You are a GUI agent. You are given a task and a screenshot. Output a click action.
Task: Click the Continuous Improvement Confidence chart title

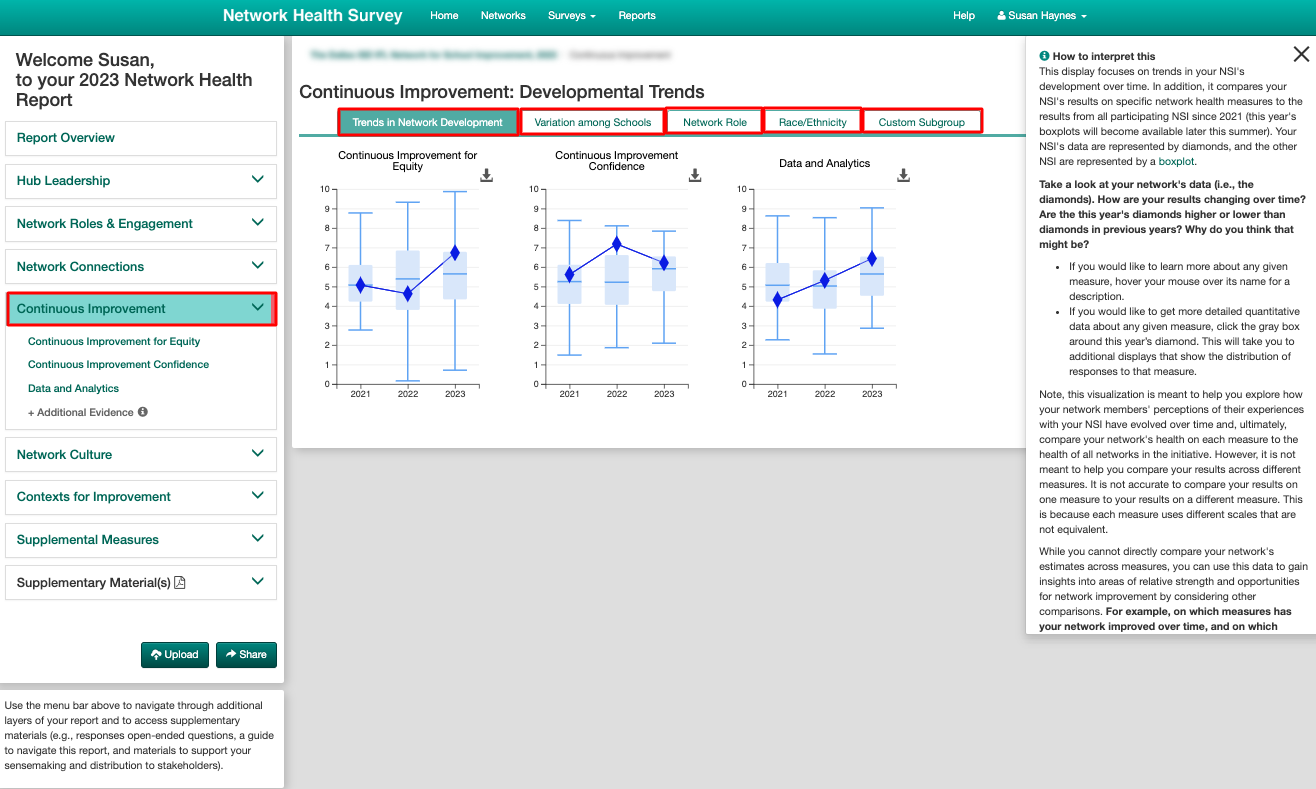[617, 161]
